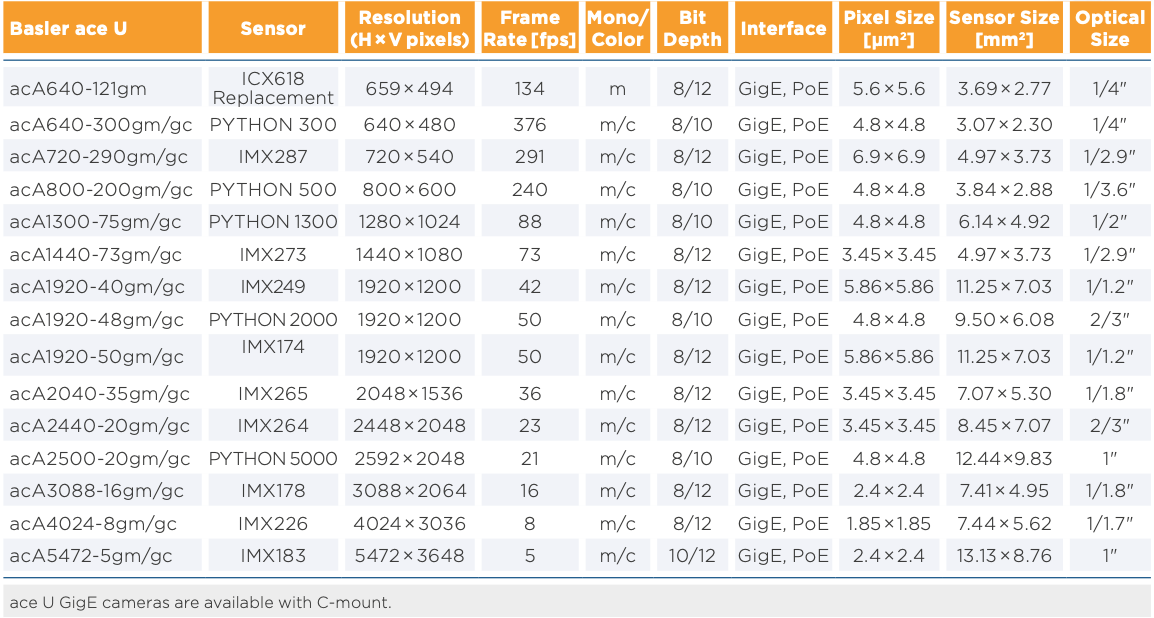This screenshot has width=1154, height=618.
Task: Click the Basler ace U column header
Action: 68,28
